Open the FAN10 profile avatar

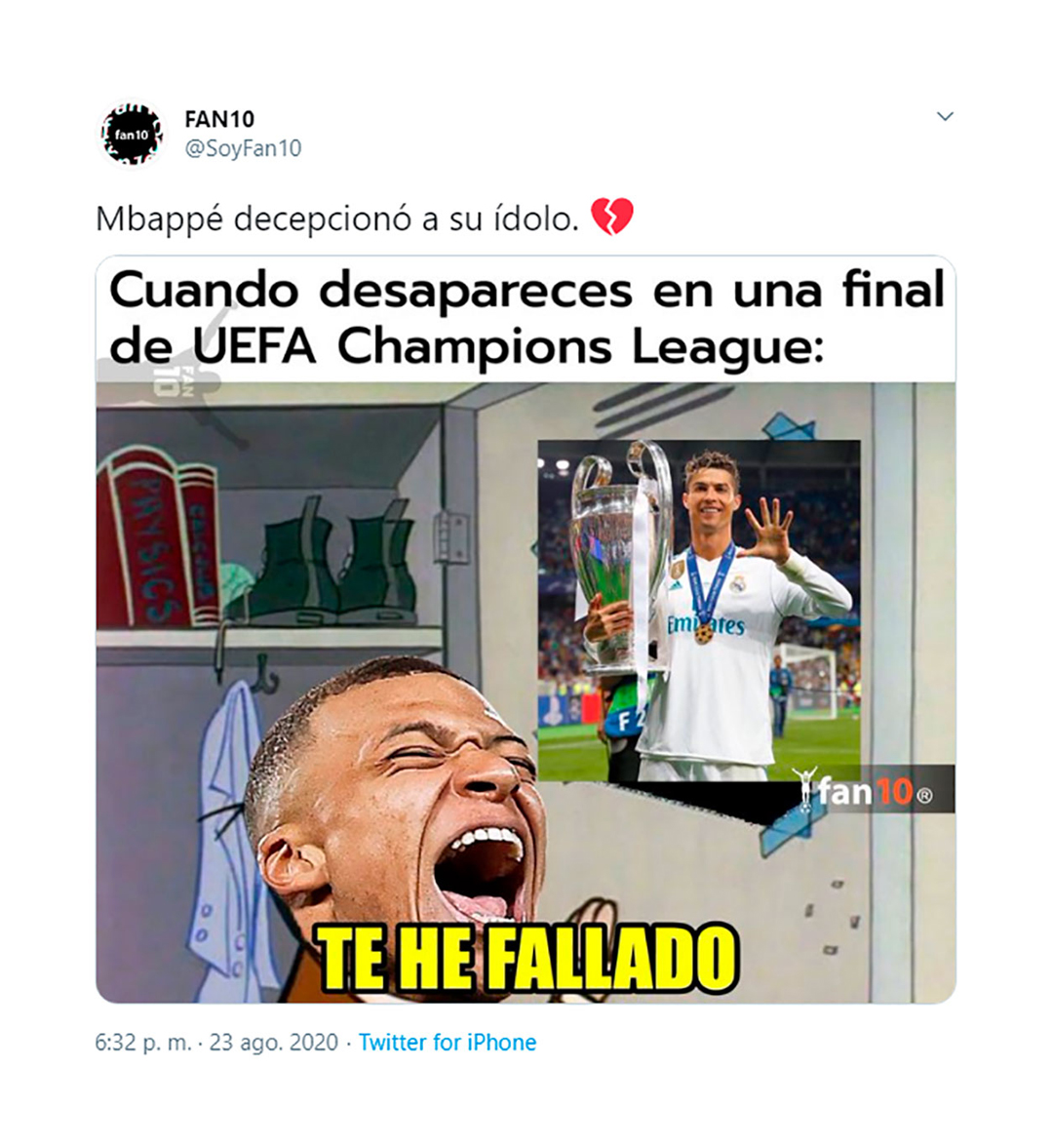[131, 135]
